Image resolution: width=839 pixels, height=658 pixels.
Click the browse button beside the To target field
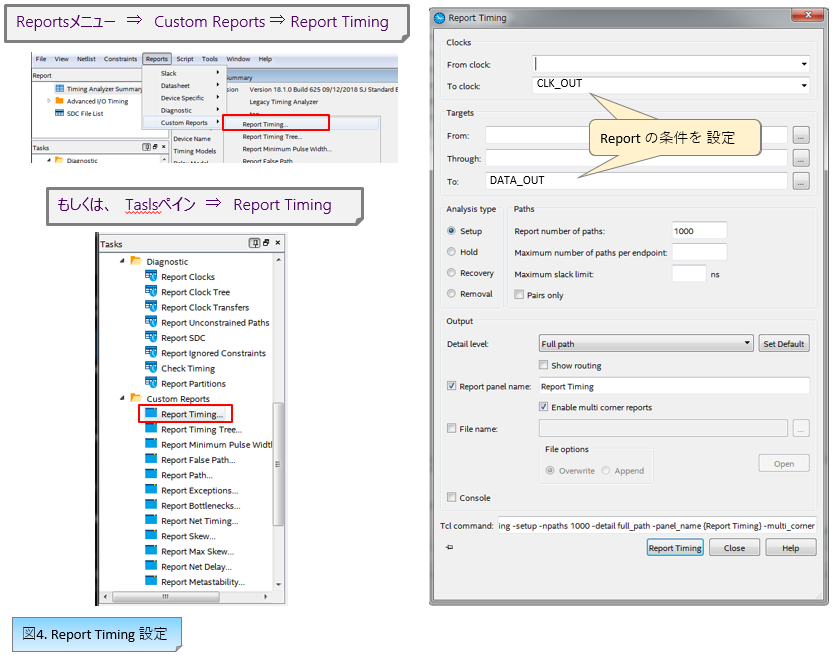click(800, 181)
